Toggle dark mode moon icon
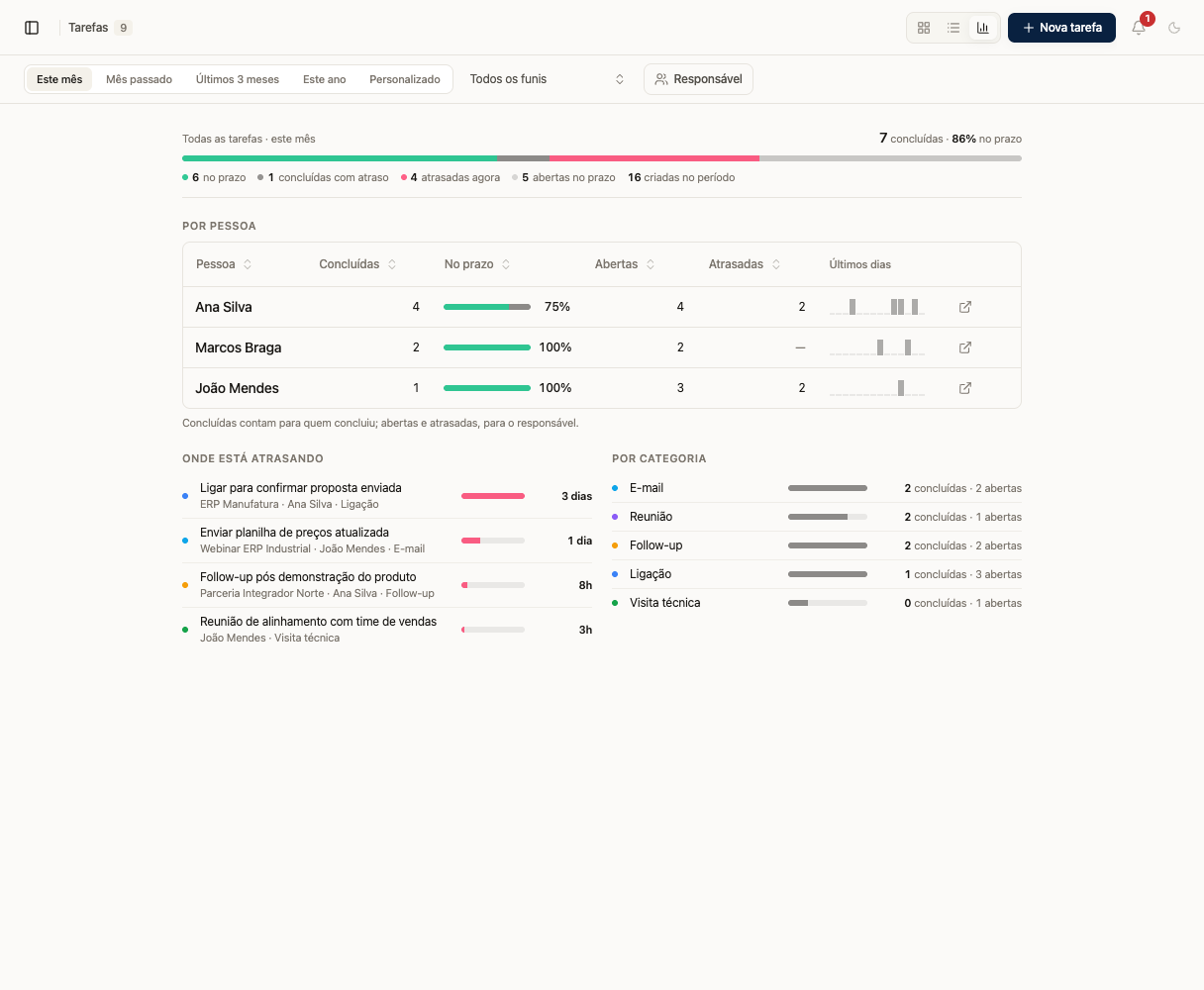1204x990 pixels. pyautogui.click(x=1174, y=28)
